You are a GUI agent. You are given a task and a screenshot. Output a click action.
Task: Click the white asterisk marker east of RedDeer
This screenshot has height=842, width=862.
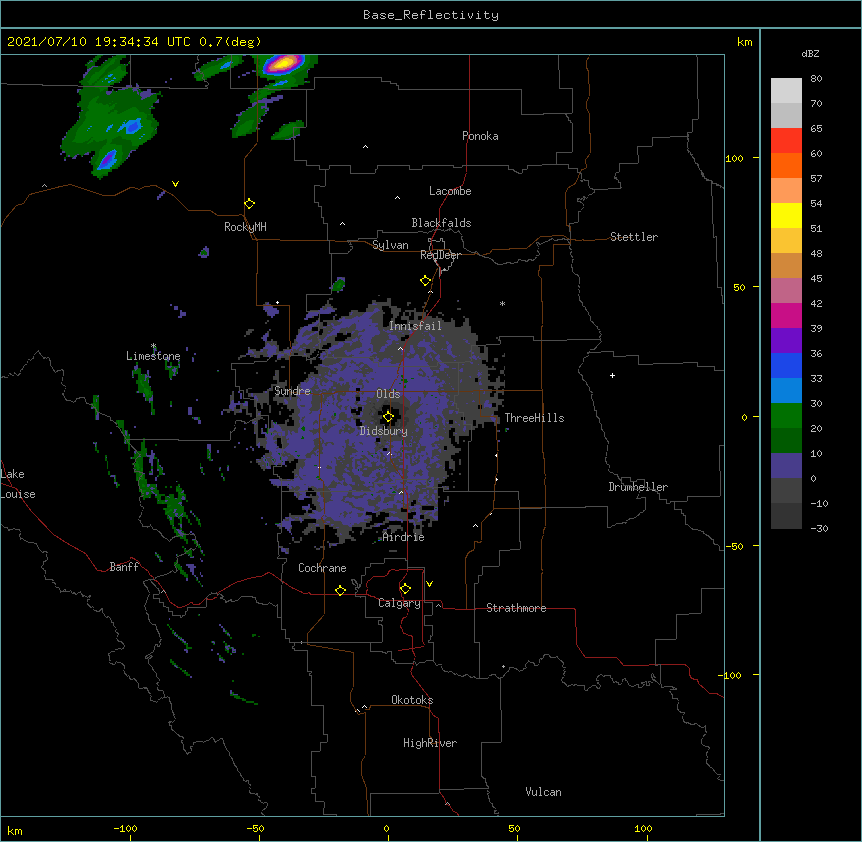pos(502,303)
